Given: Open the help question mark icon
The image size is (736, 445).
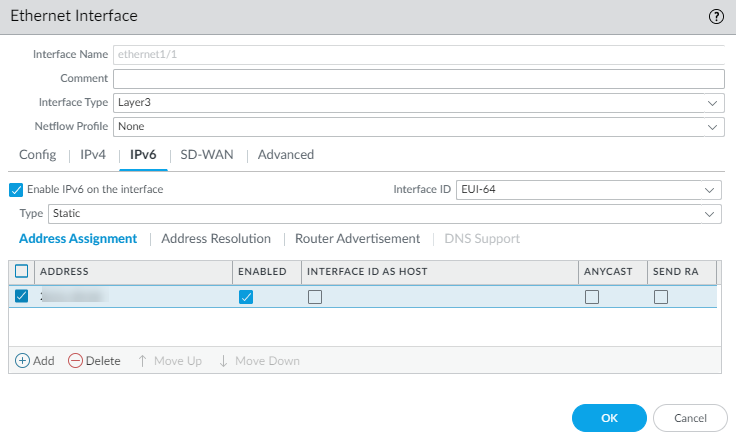Looking at the screenshot, I should [x=716, y=16].
